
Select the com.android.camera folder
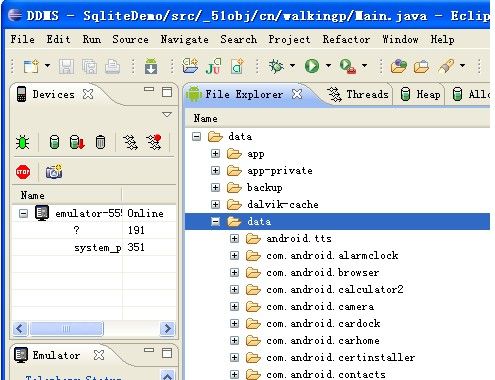click(x=320, y=307)
